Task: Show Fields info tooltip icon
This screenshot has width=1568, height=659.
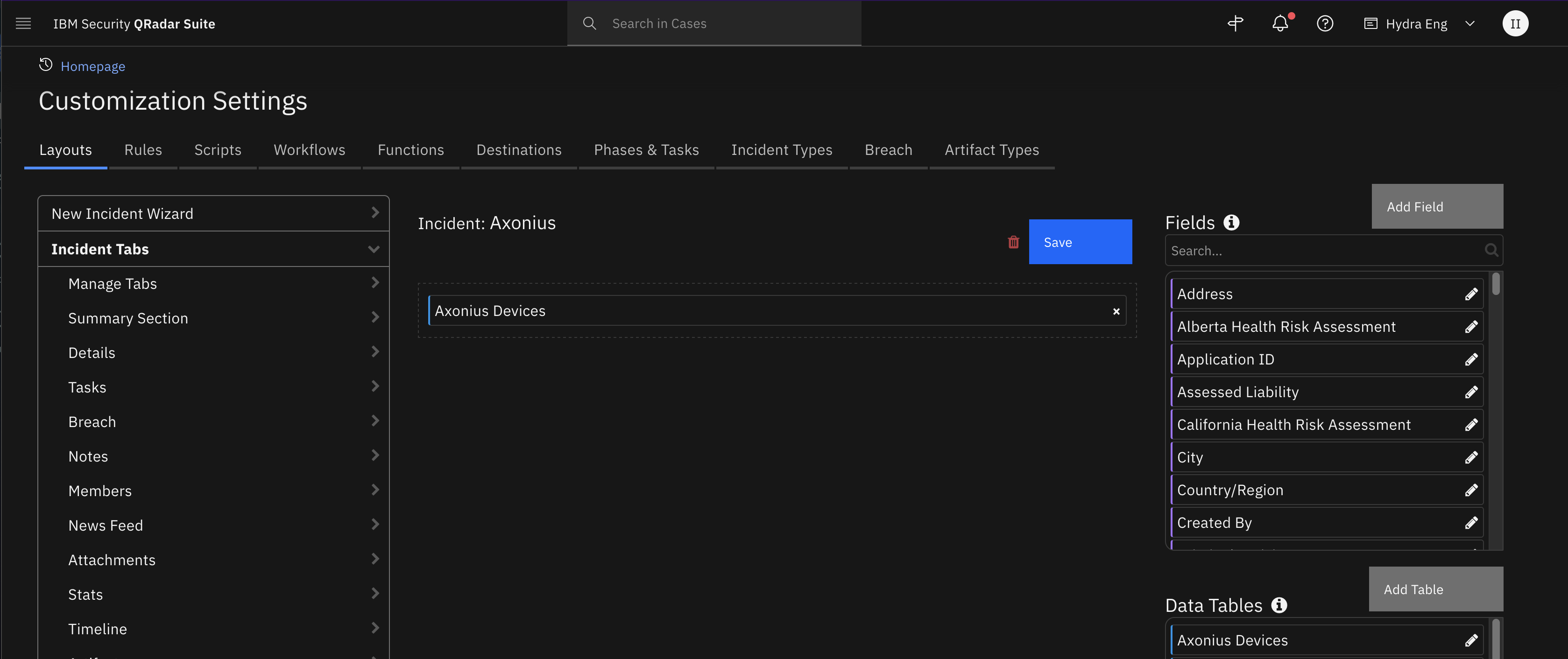Action: (x=1231, y=223)
